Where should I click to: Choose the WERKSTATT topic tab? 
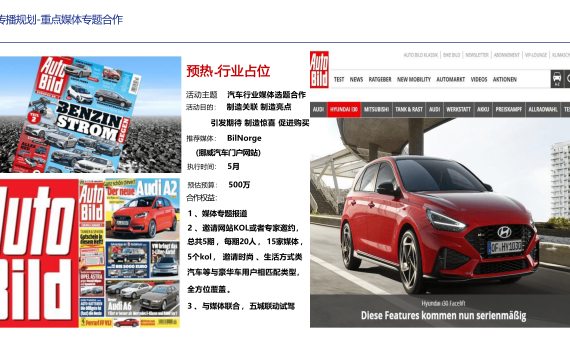[x=458, y=109]
